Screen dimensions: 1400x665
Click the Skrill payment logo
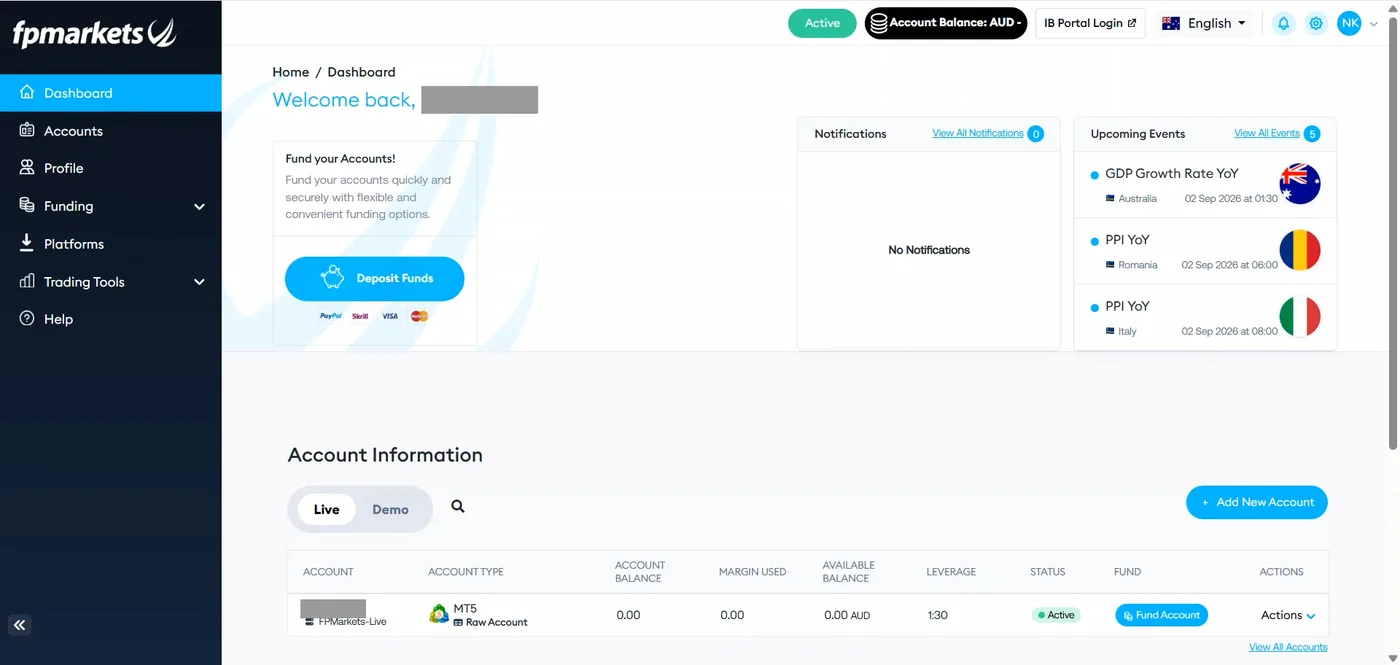point(360,316)
